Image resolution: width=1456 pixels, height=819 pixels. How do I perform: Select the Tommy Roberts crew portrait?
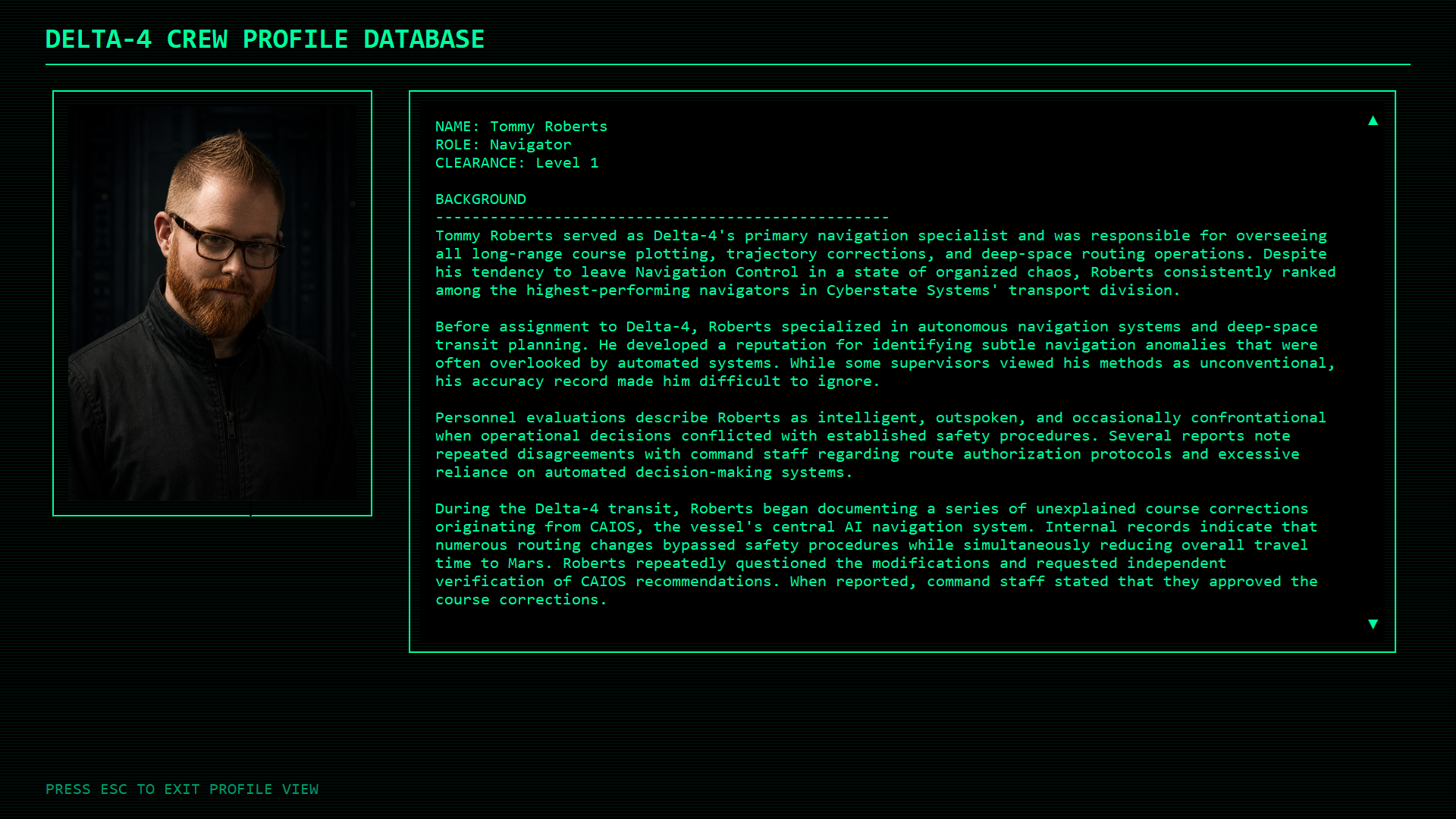pyautogui.click(x=212, y=303)
